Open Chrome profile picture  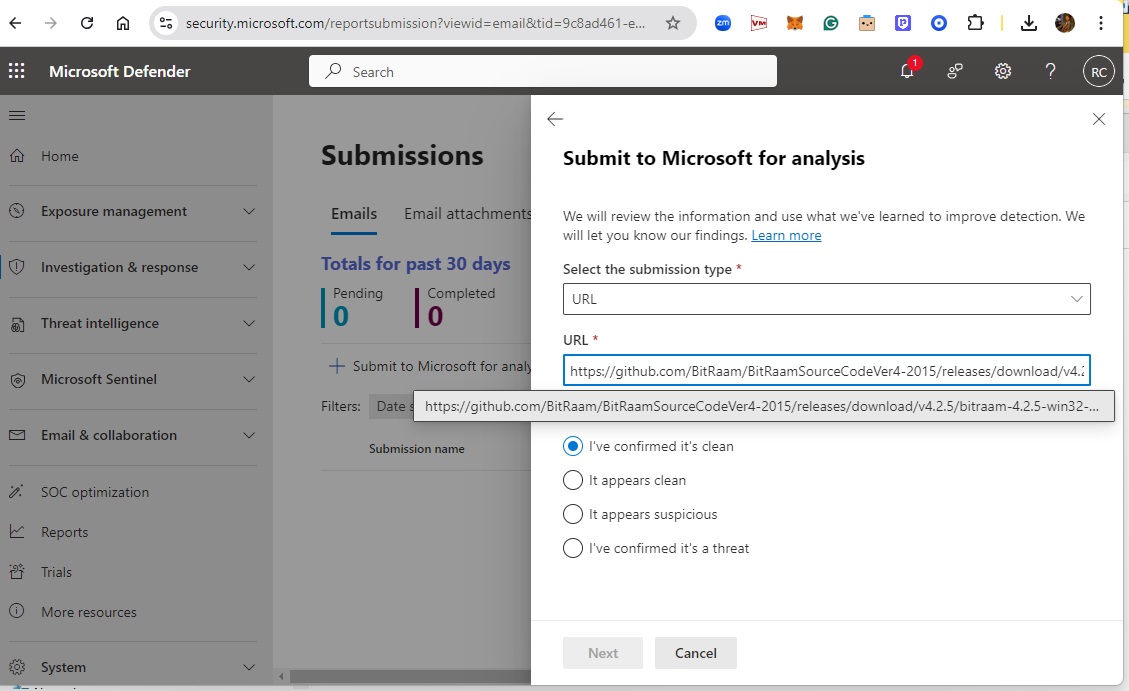[x=1064, y=23]
